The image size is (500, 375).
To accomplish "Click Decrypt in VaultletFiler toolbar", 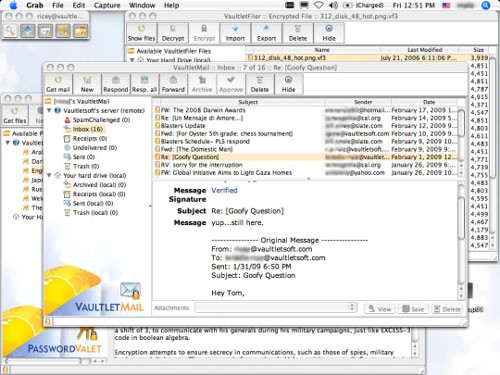I will pyautogui.click(x=173, y=33).
